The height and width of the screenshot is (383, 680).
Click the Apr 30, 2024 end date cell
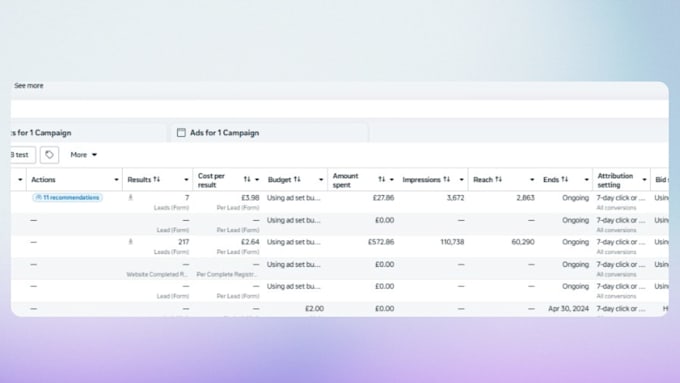pyautogui.click(x=569, y=309)
